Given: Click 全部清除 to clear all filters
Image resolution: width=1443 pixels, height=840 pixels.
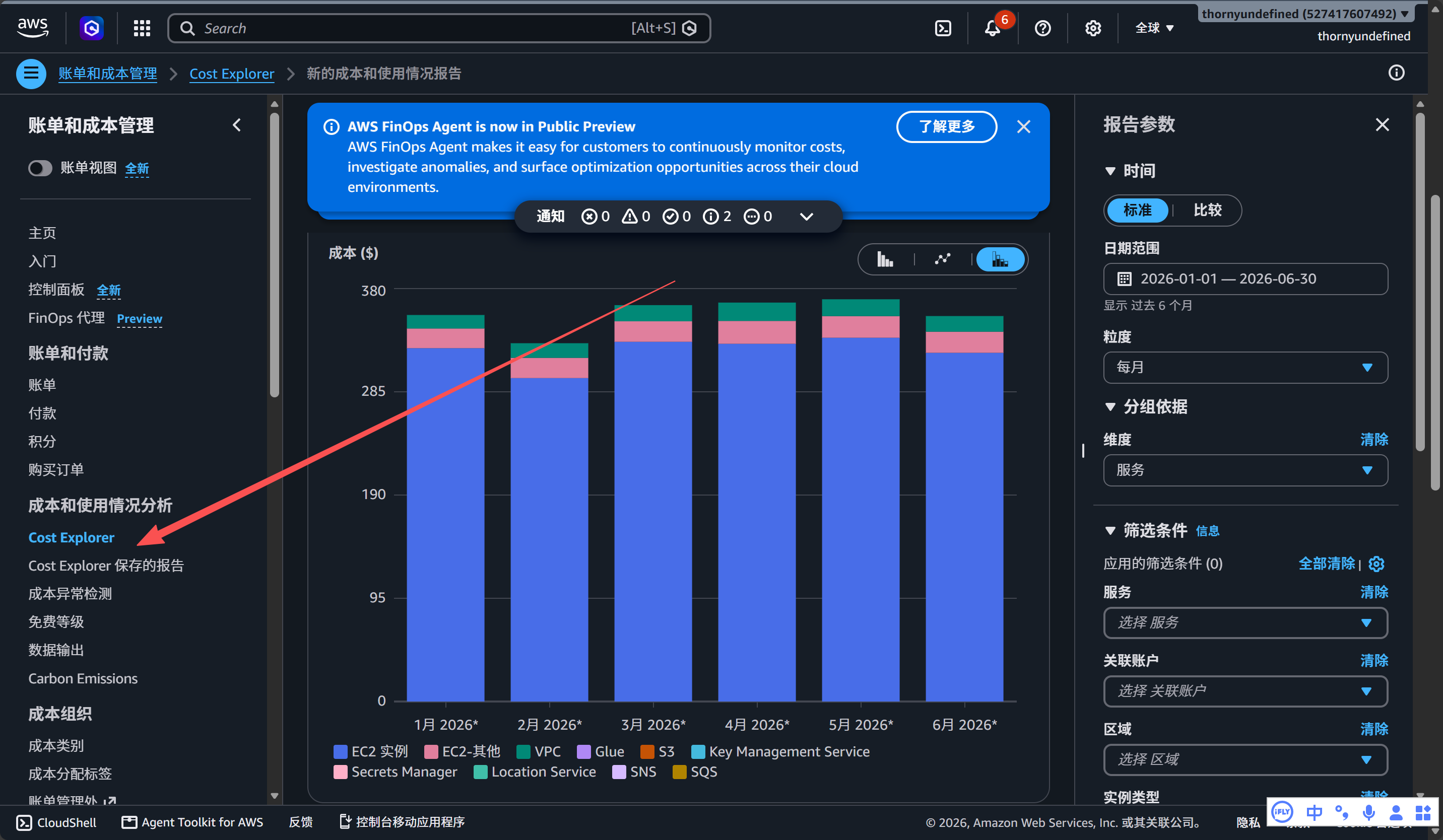Looking at the screenshot, I should click(1327, 564).
